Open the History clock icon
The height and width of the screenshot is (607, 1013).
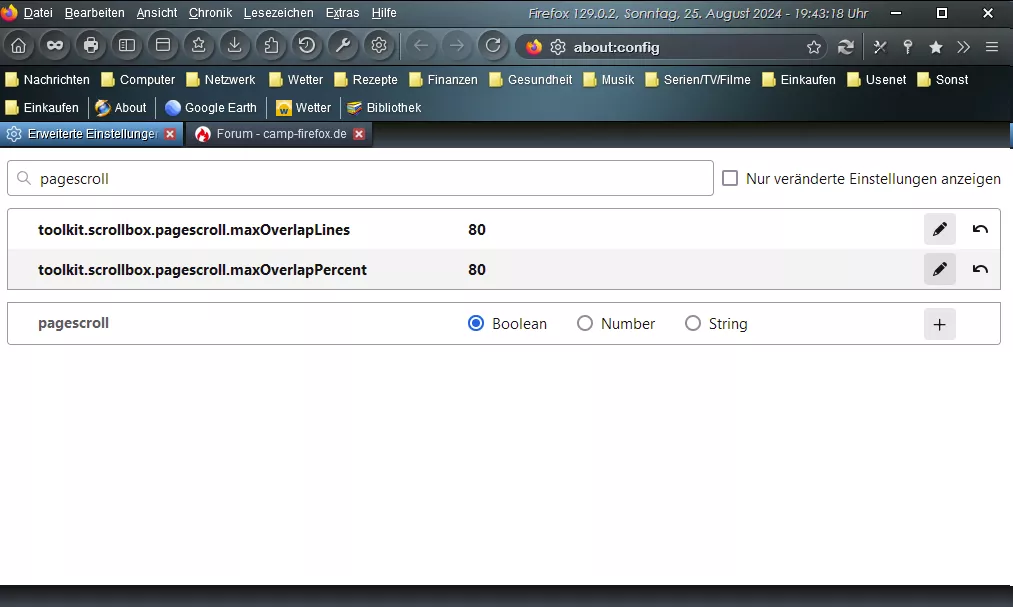307,46
